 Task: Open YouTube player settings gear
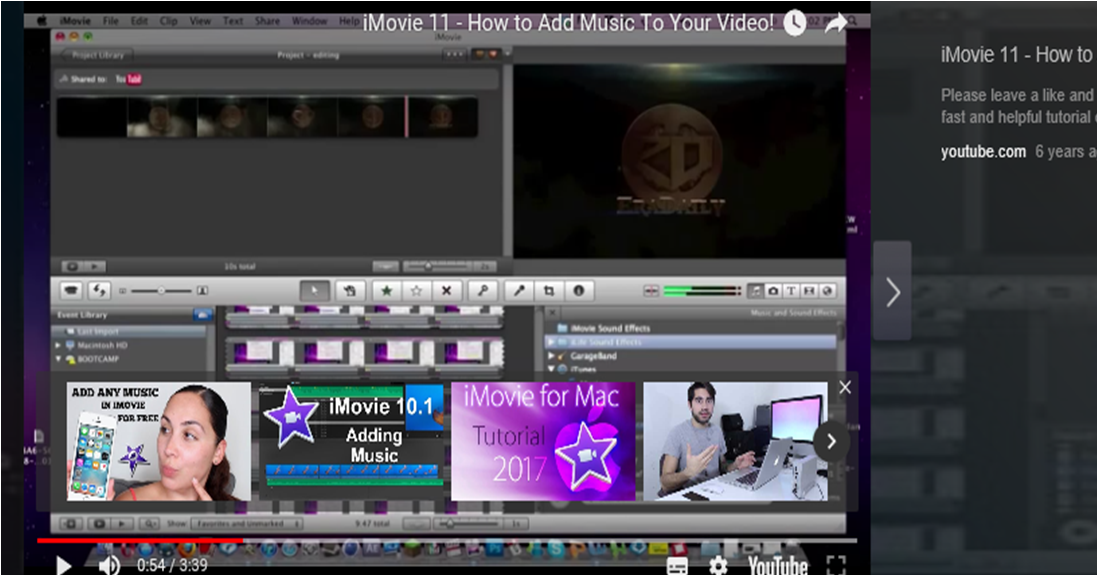718,566
